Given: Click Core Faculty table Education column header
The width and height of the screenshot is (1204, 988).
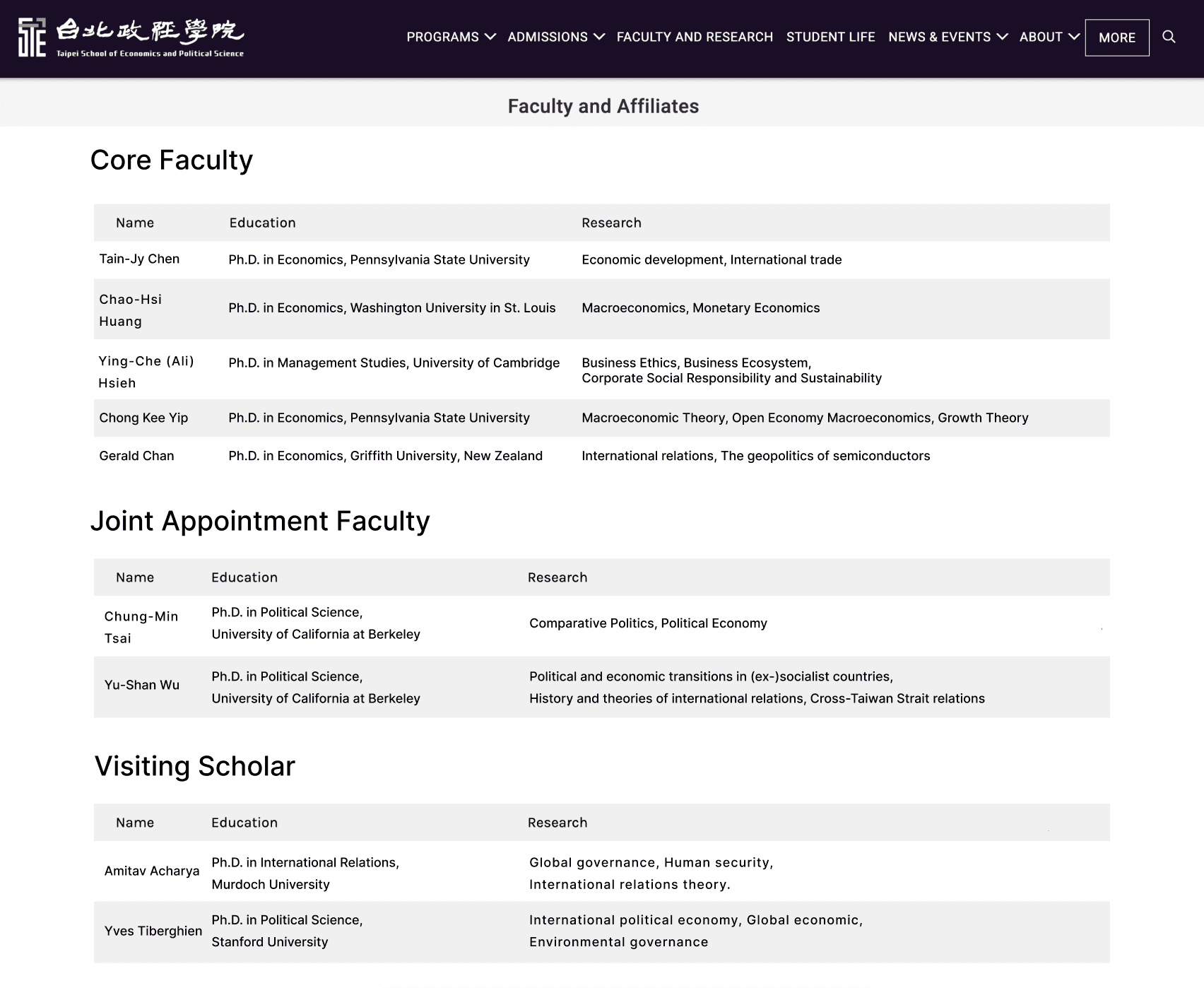Looking at the screenshot, I should pyautogui.click(x=262, y=223).
